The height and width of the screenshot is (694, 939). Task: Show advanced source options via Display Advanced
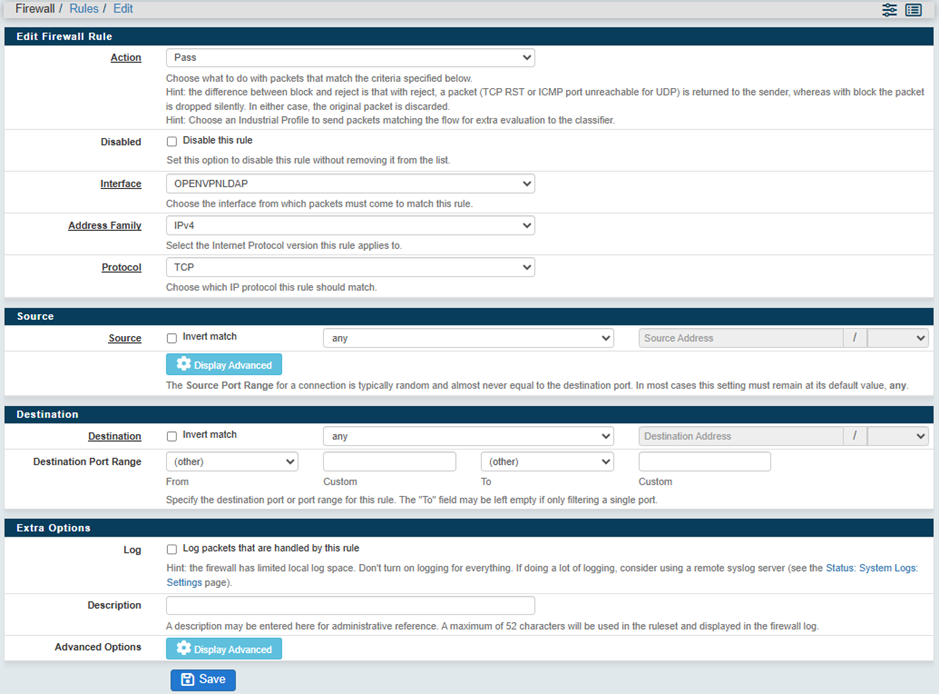224,365
